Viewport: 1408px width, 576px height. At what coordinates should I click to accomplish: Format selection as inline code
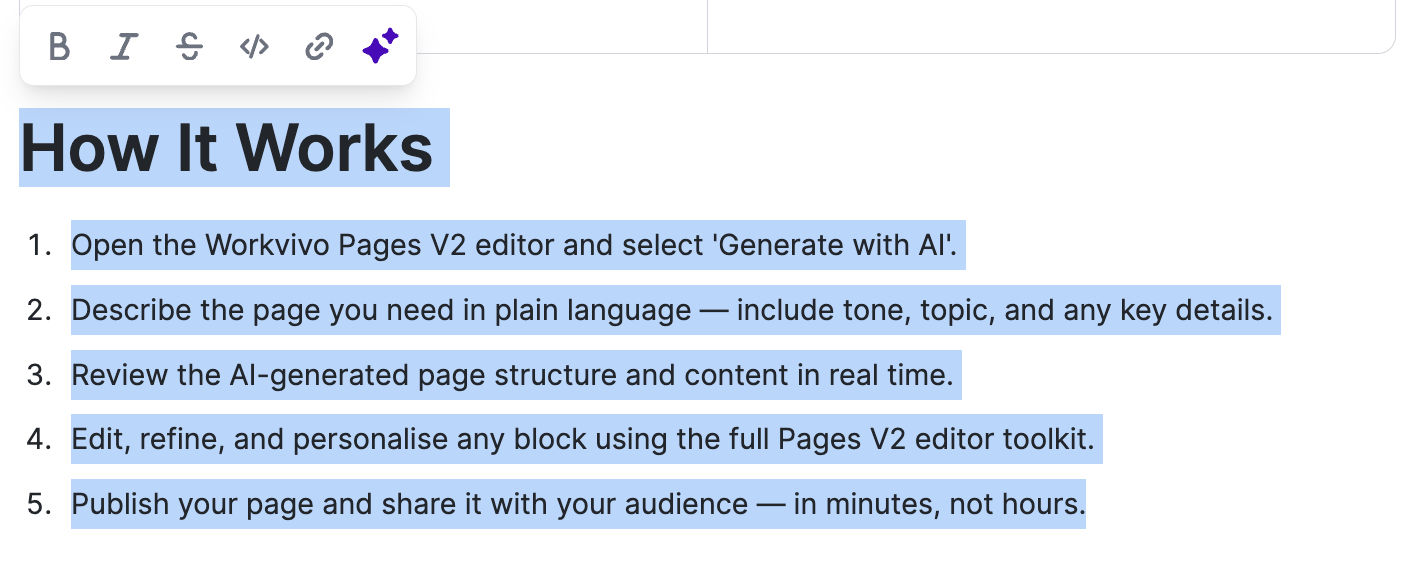254,46
